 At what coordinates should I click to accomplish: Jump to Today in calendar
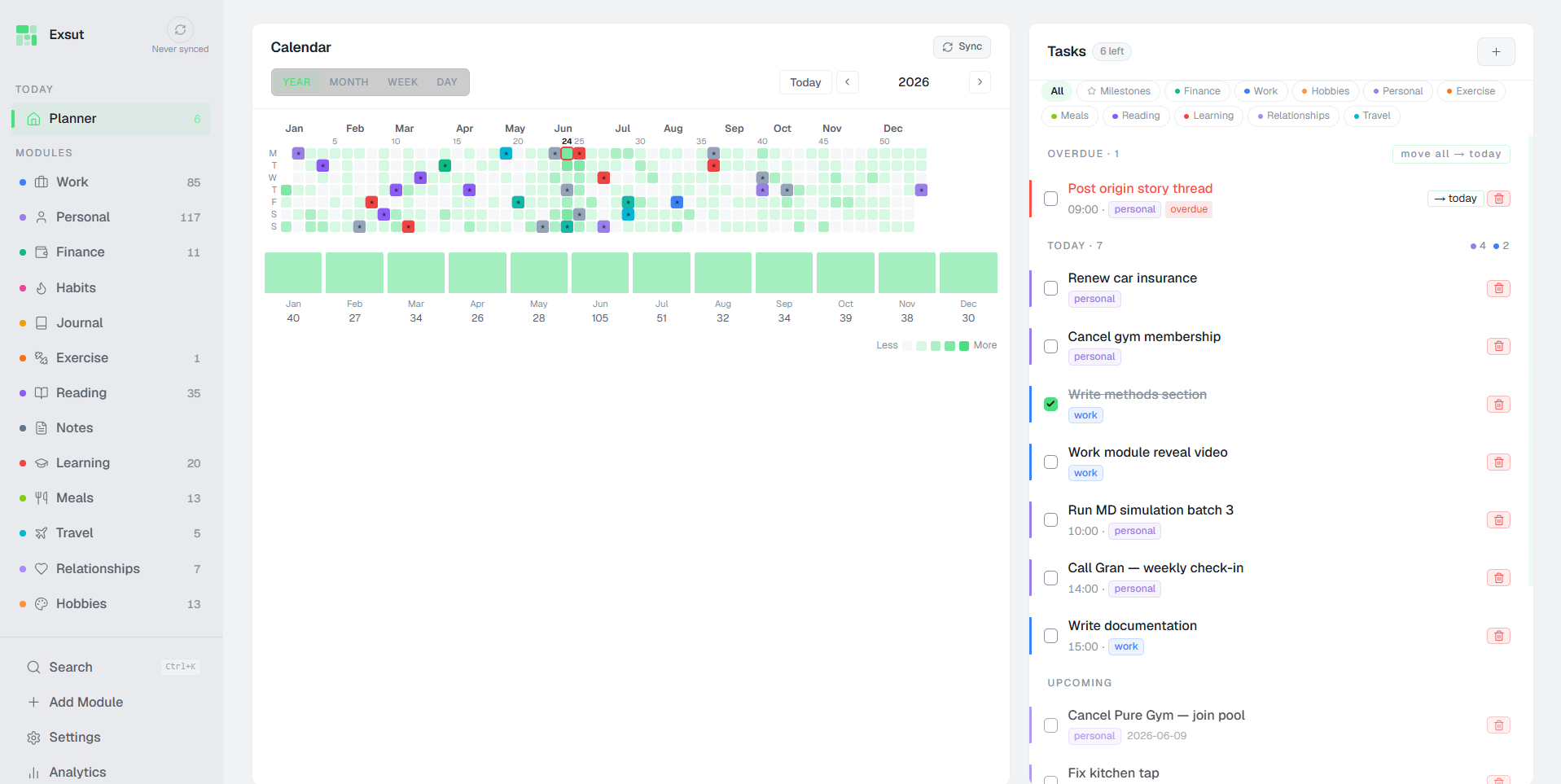click(805, 82)
